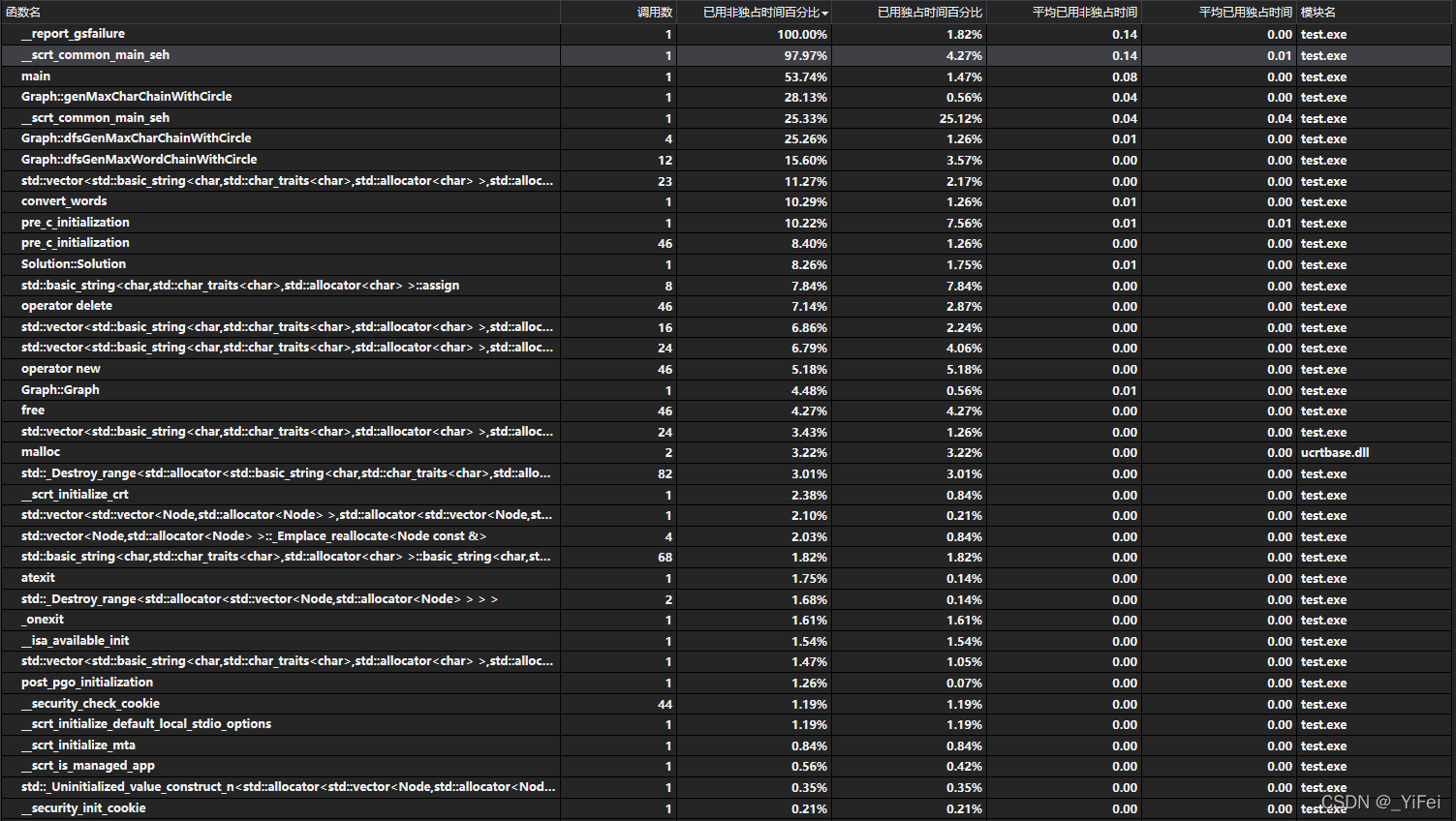Click the 模块名 column header
Viewport: 1456px width, 821px height.
[x=1376, y=12]
